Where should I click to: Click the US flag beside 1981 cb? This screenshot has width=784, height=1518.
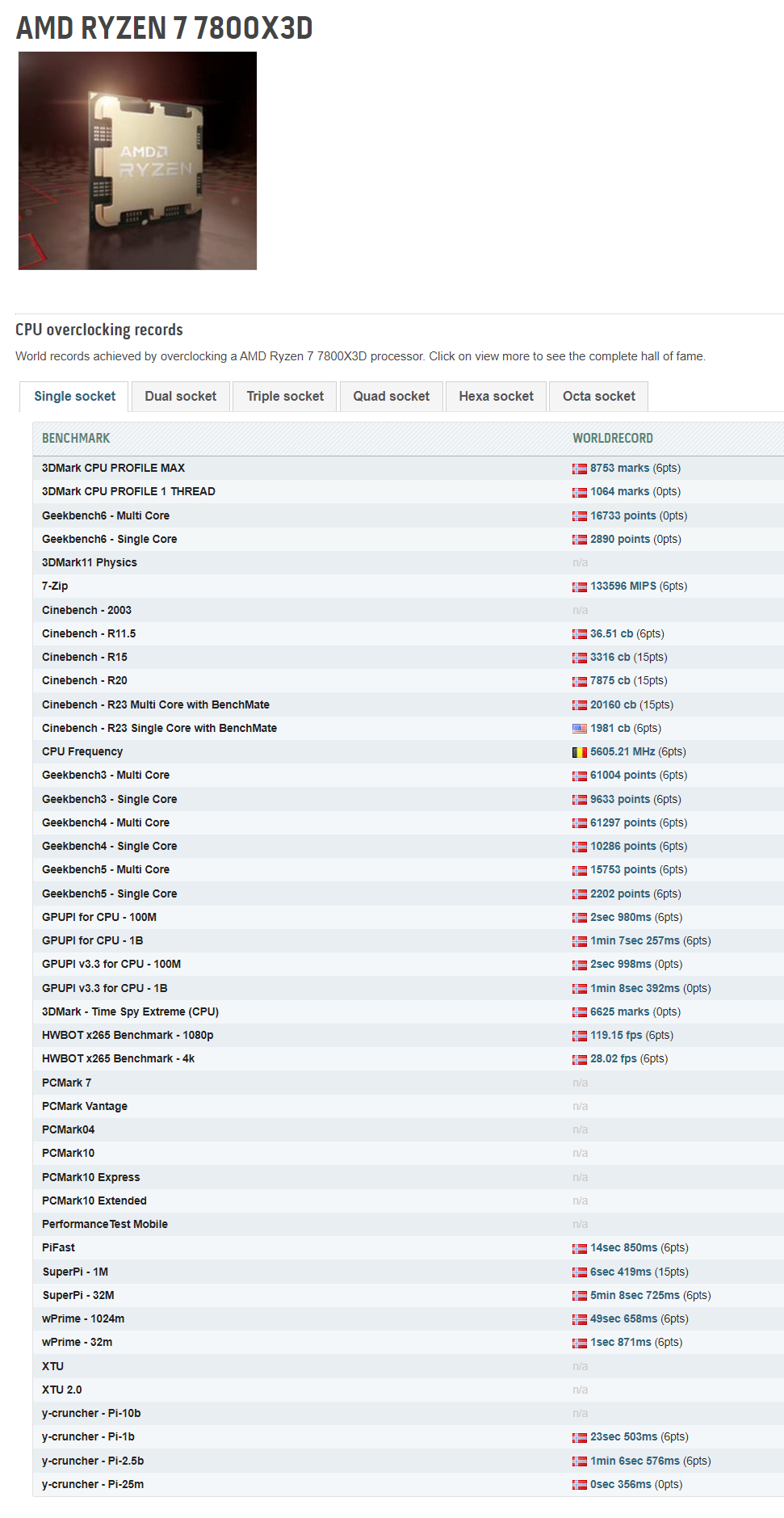point(580,729)
